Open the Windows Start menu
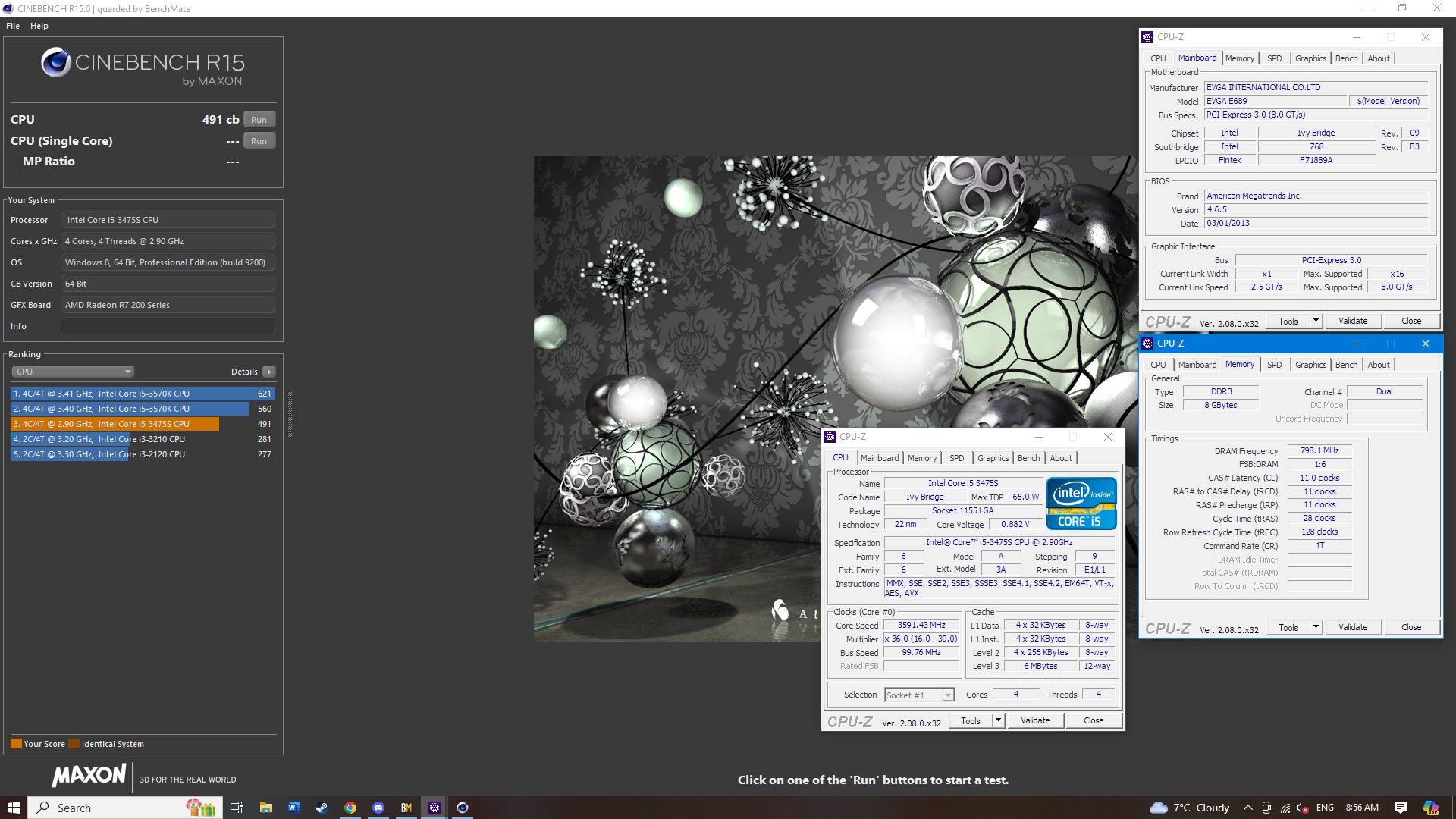The height and width of the screenshot is (819, 1456). (x=13, y=808)
